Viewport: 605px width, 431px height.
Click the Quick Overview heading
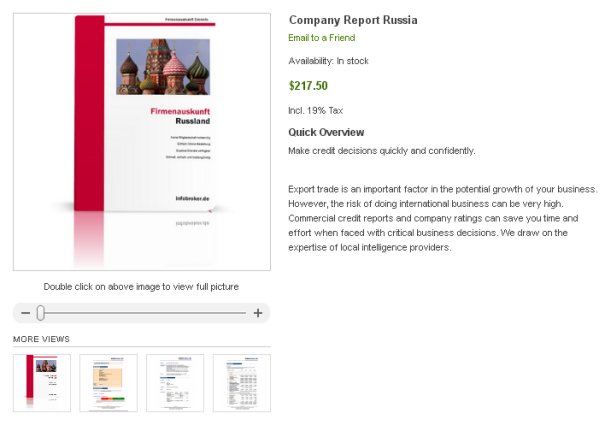point(326,132)
